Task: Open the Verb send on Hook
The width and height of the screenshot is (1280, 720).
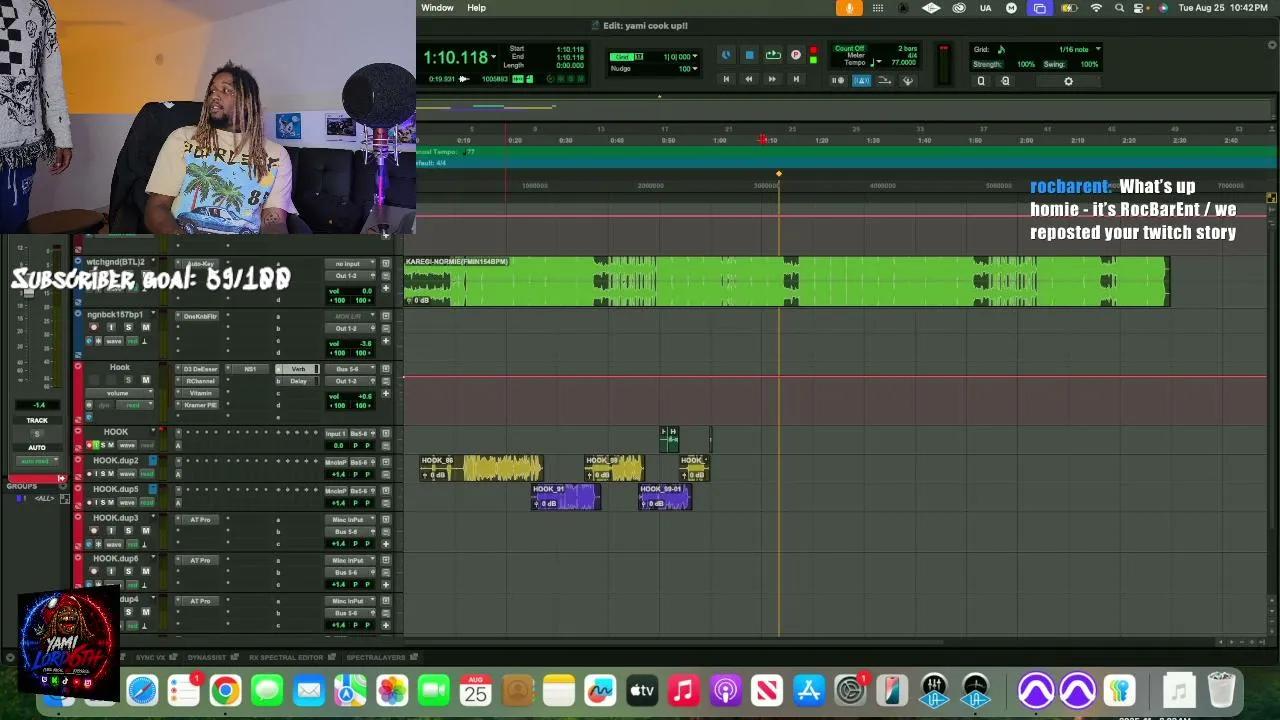Action: 298,369
